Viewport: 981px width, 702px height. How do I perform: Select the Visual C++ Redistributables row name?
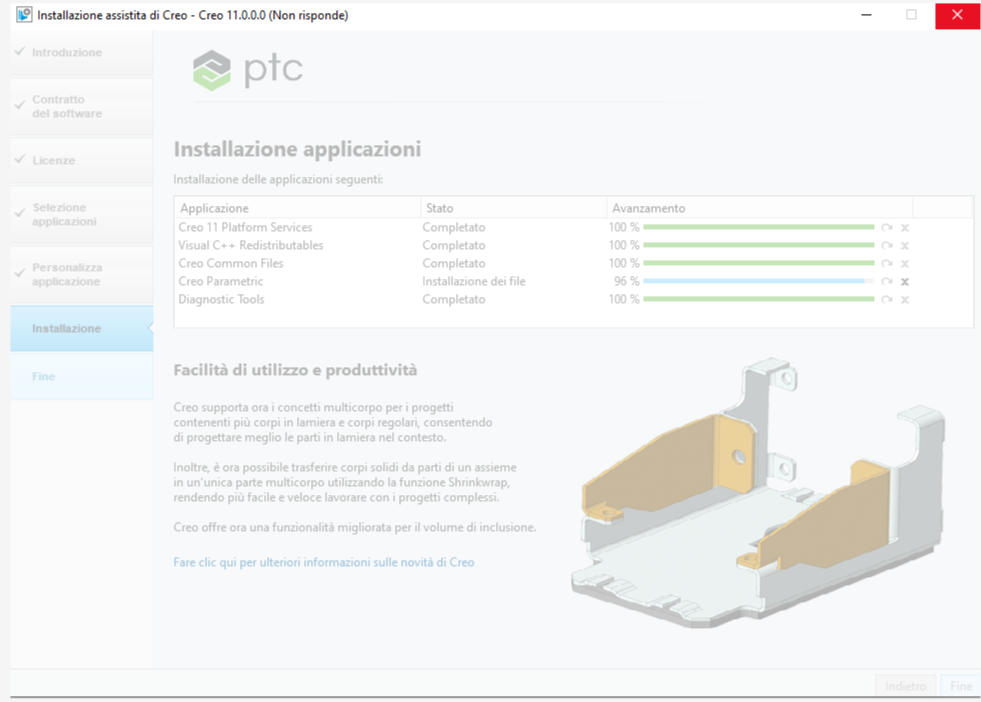(251, 245)
